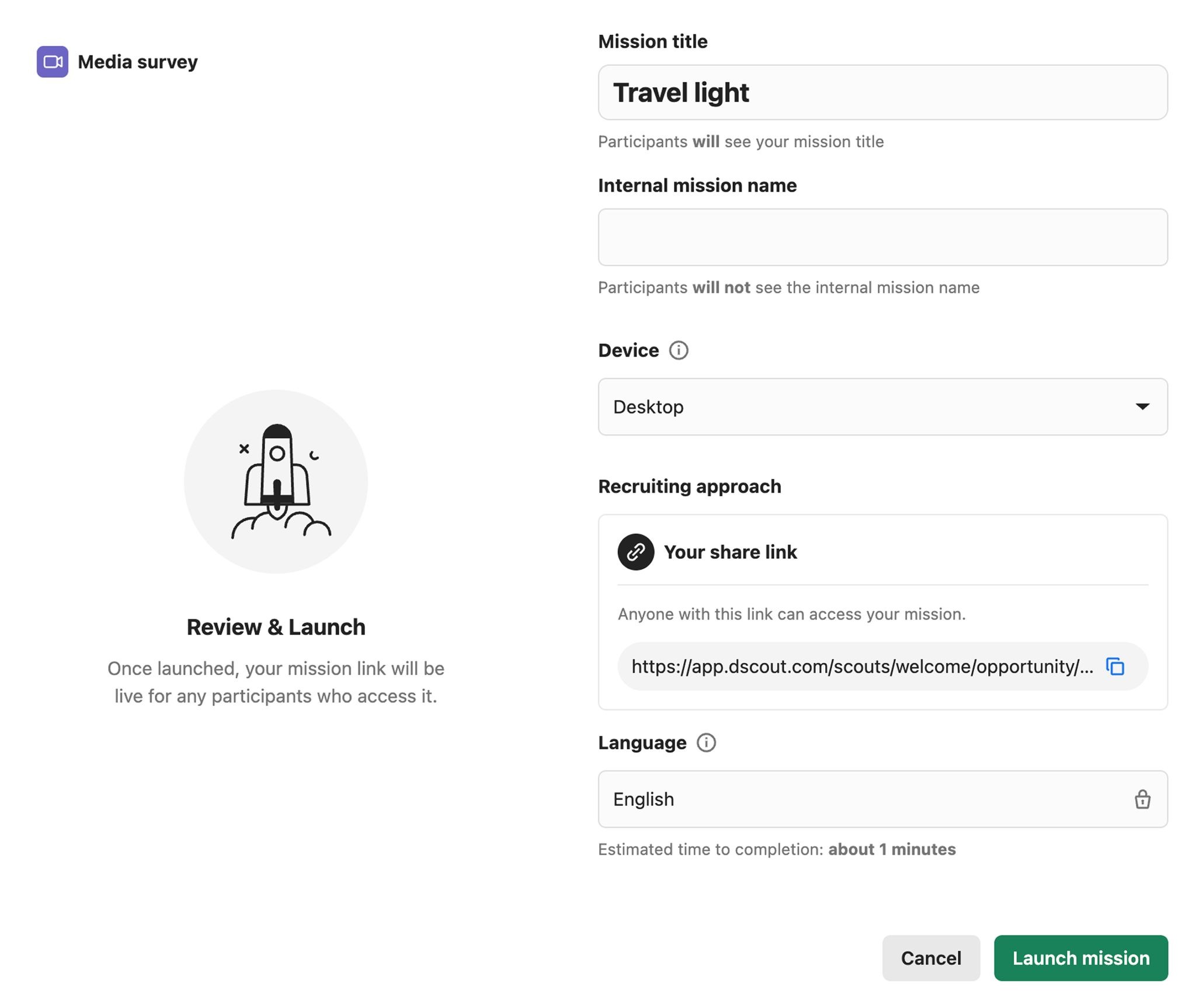Click the Language info icon

point(706,743)
